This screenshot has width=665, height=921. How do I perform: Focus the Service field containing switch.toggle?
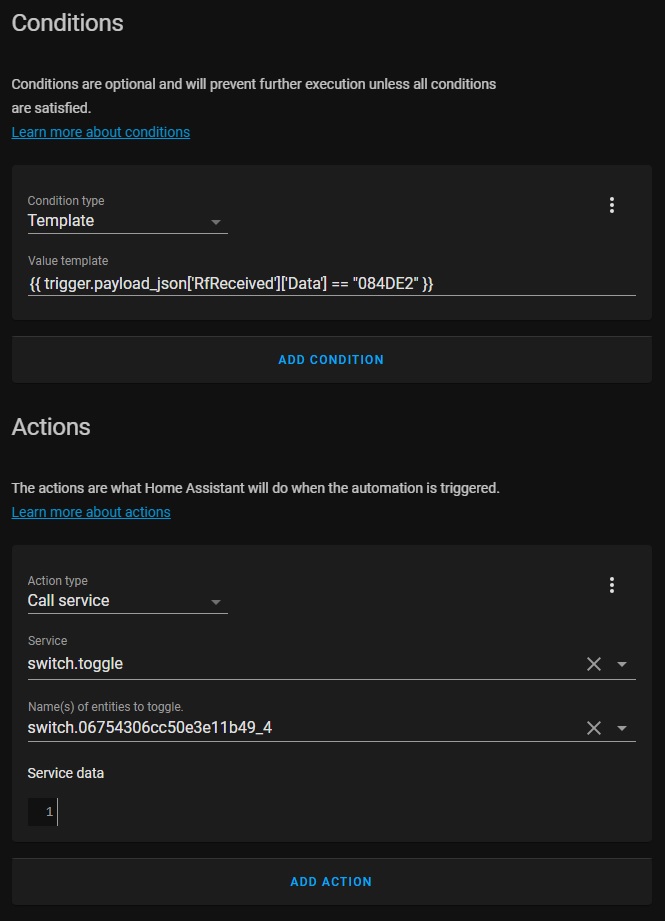(300, 664)
